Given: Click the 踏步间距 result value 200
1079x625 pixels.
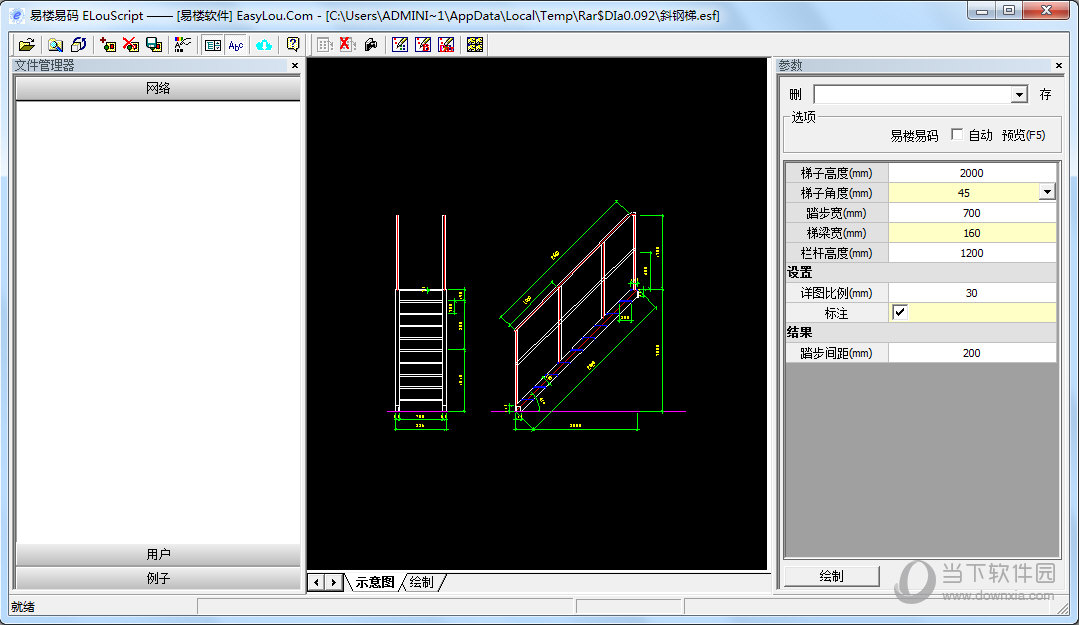Looking at the screenshot, I should 972,352.
